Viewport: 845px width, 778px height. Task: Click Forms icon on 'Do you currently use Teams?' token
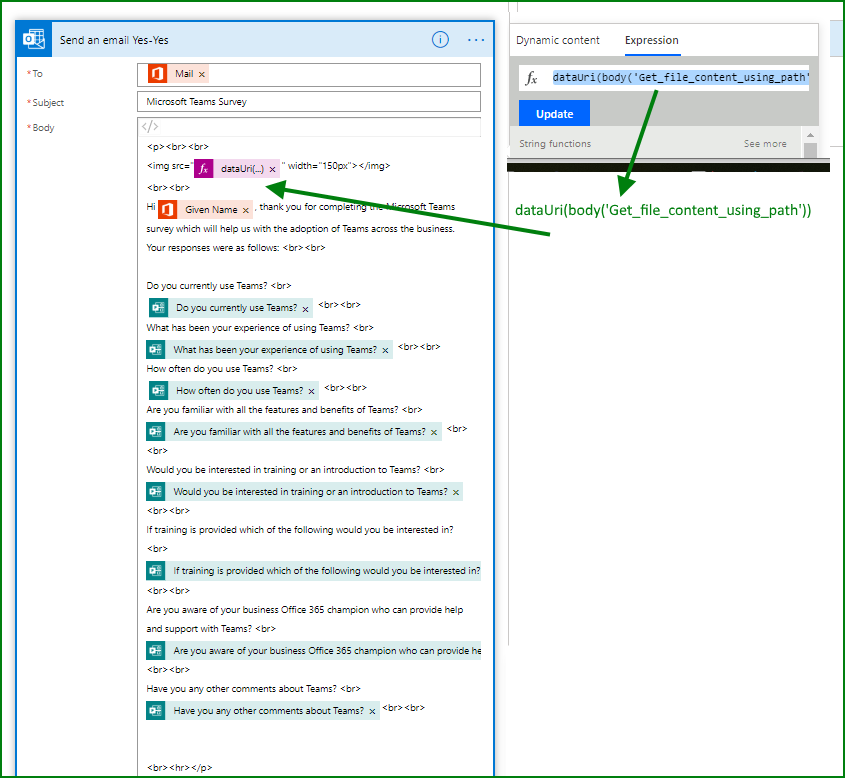click(158, 308)
